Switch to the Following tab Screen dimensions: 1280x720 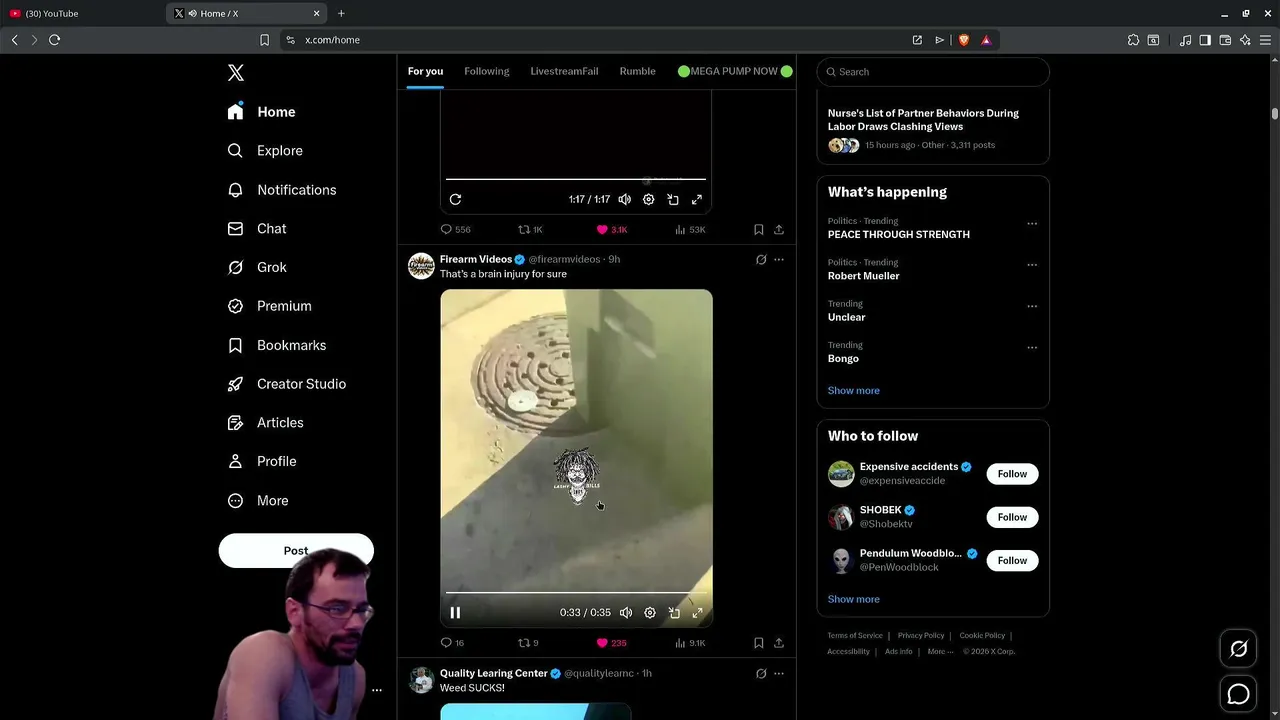487,71
